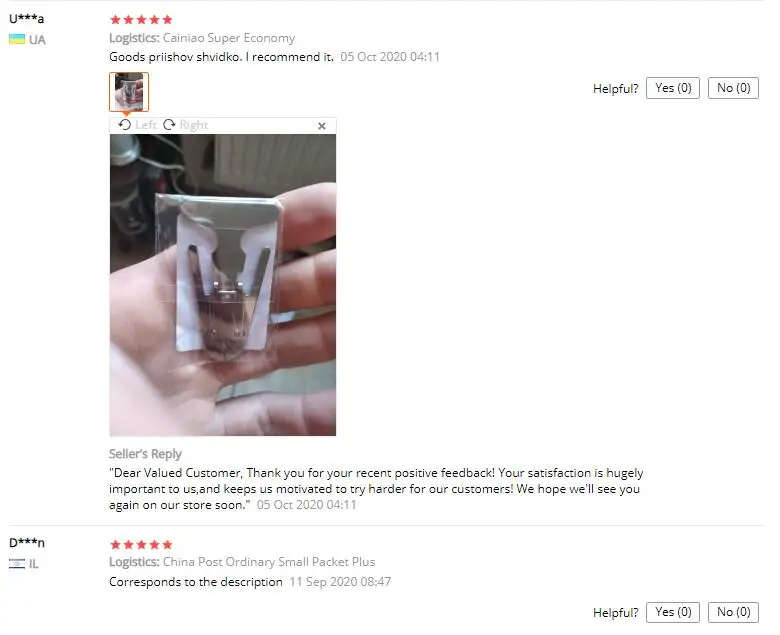
Task: Vote Yes (0) on D***n's review
Action: click(673, 612)
